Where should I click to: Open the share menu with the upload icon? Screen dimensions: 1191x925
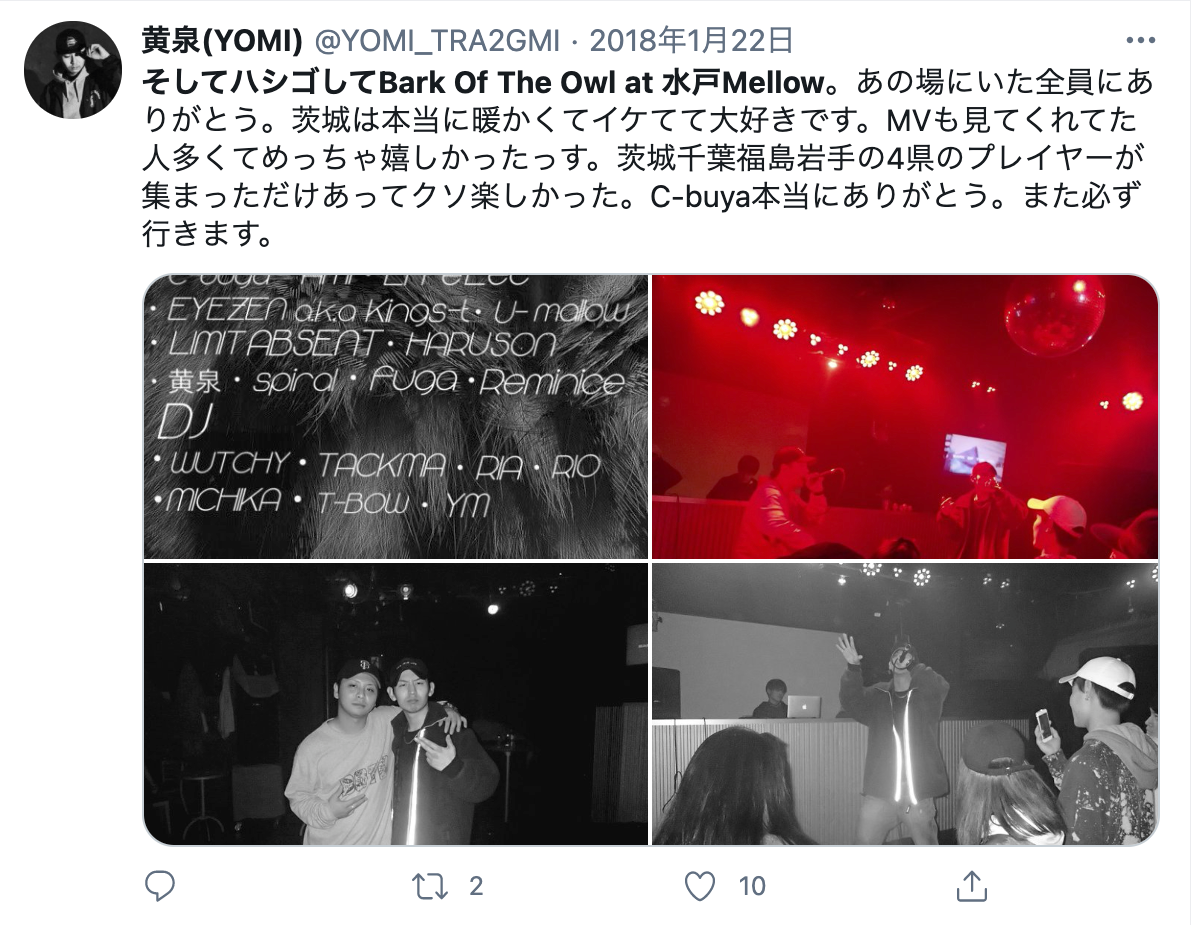click(971, 886)
